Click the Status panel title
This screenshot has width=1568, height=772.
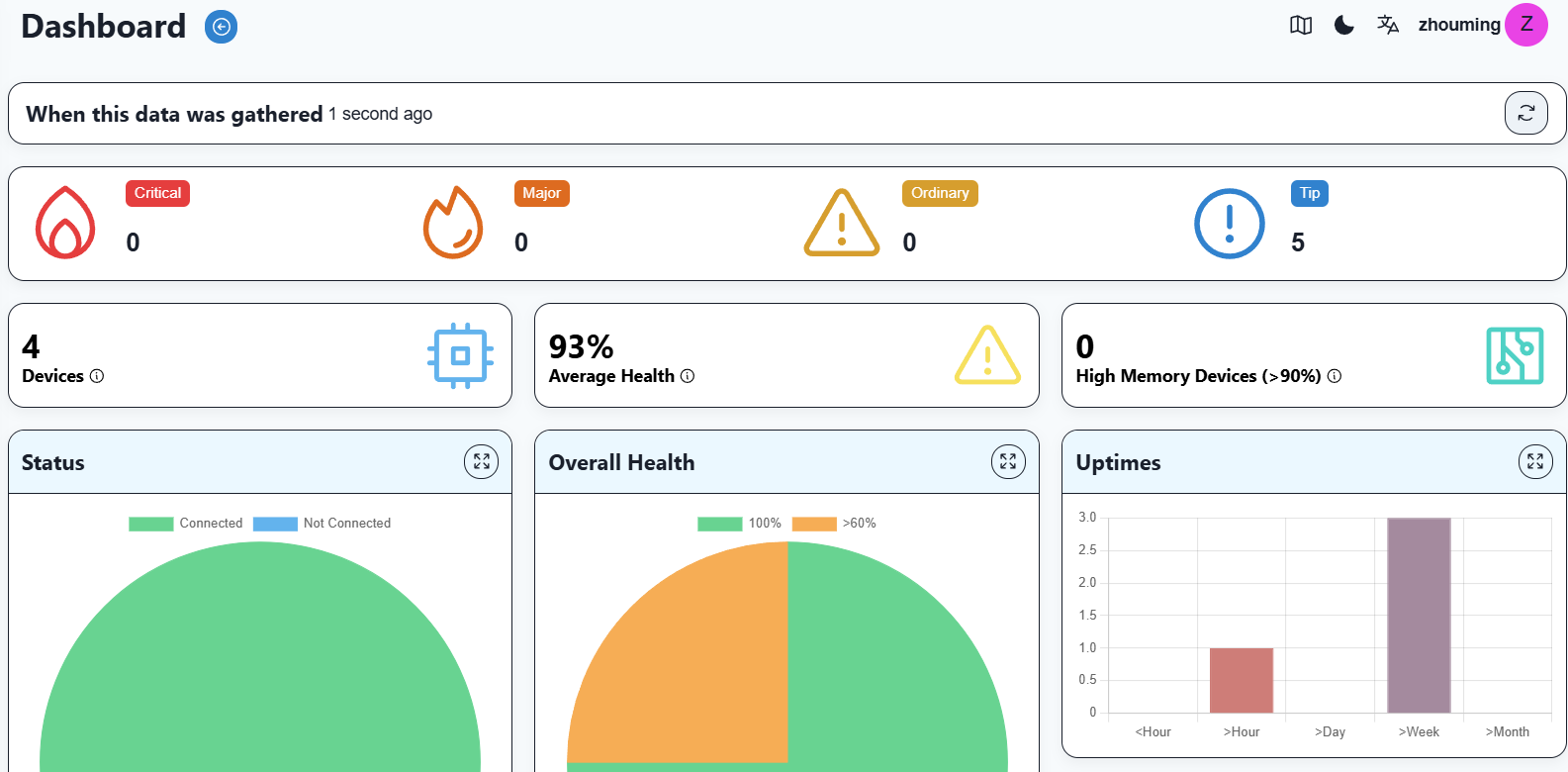coord(53,462)
